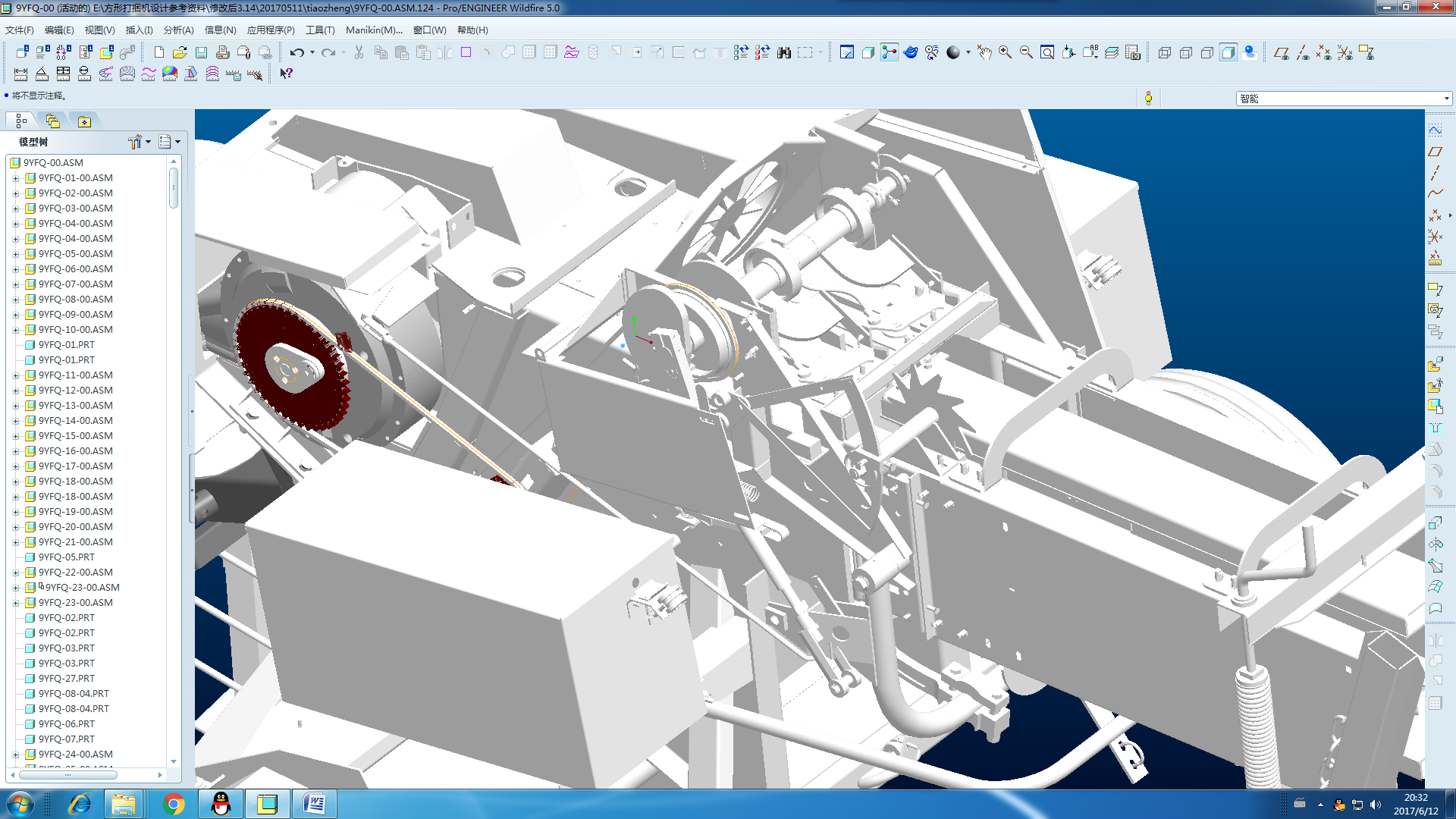1456x819 pixels.
Task: Expand the 9YFQ-11-00.ASM tree node
Action: coord(16,375)
